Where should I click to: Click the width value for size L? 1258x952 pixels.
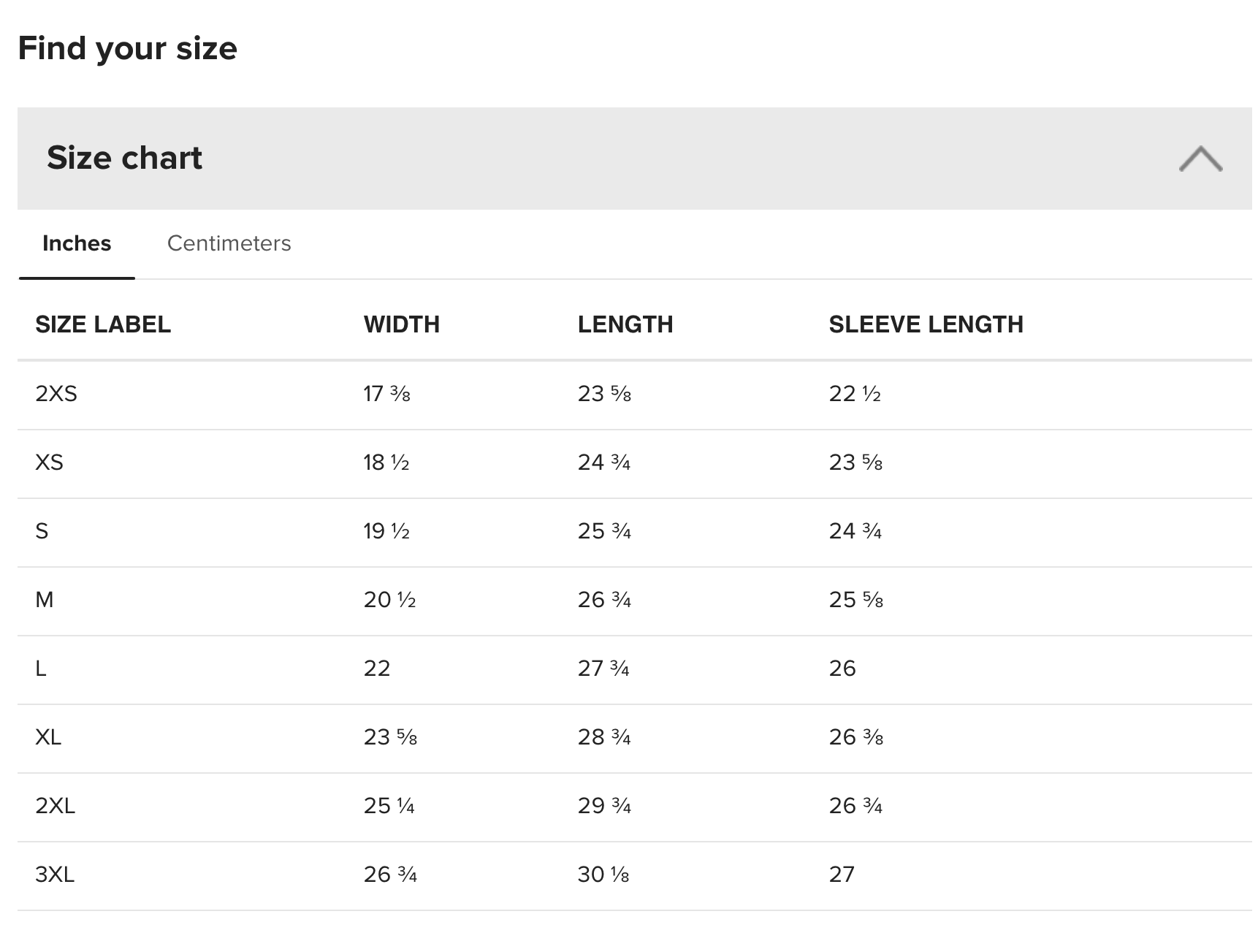coord(377,669)
